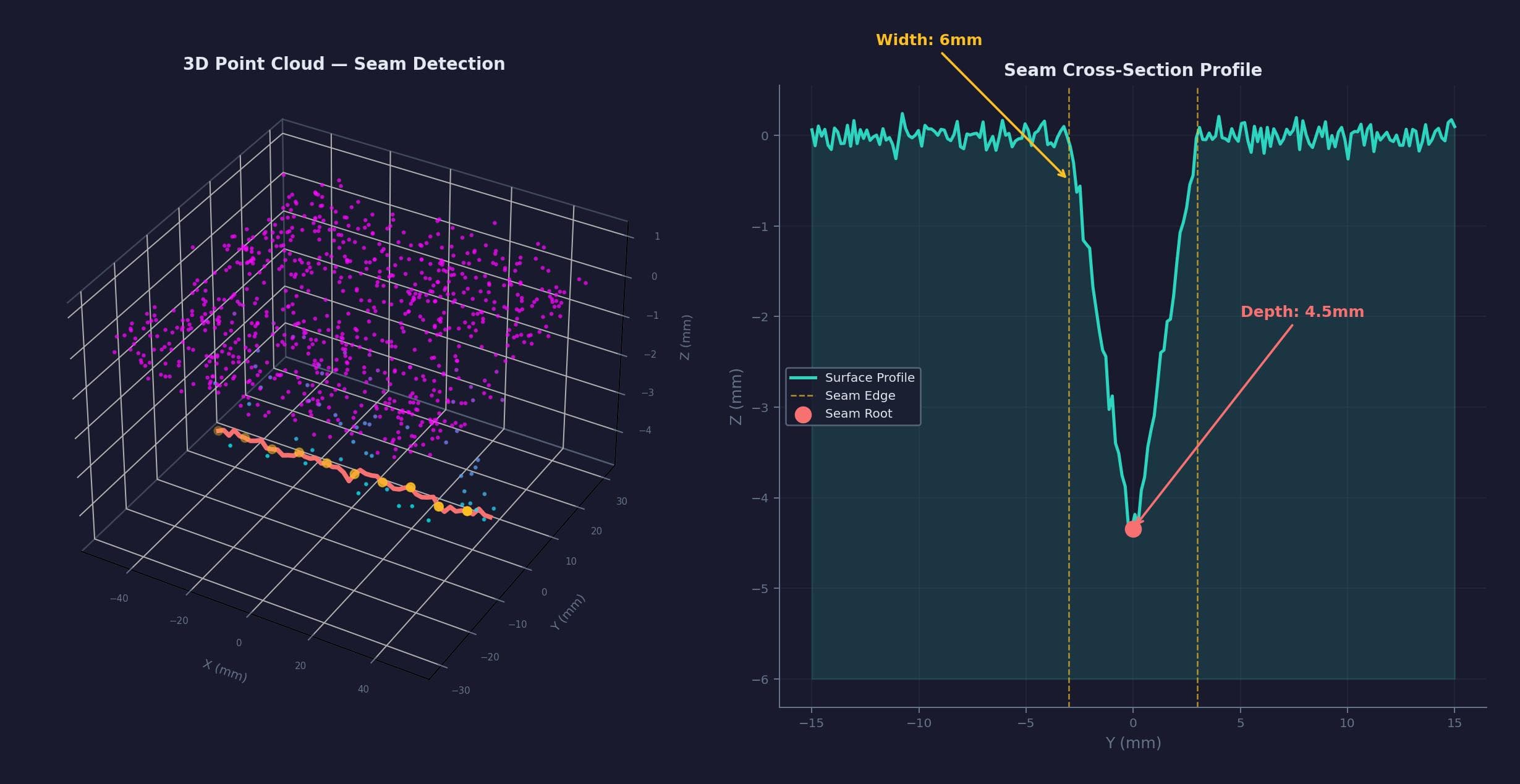Select the pink Seam Root marker on the profile
The height and width of the screenshot is (784, 1520).
1134,528
